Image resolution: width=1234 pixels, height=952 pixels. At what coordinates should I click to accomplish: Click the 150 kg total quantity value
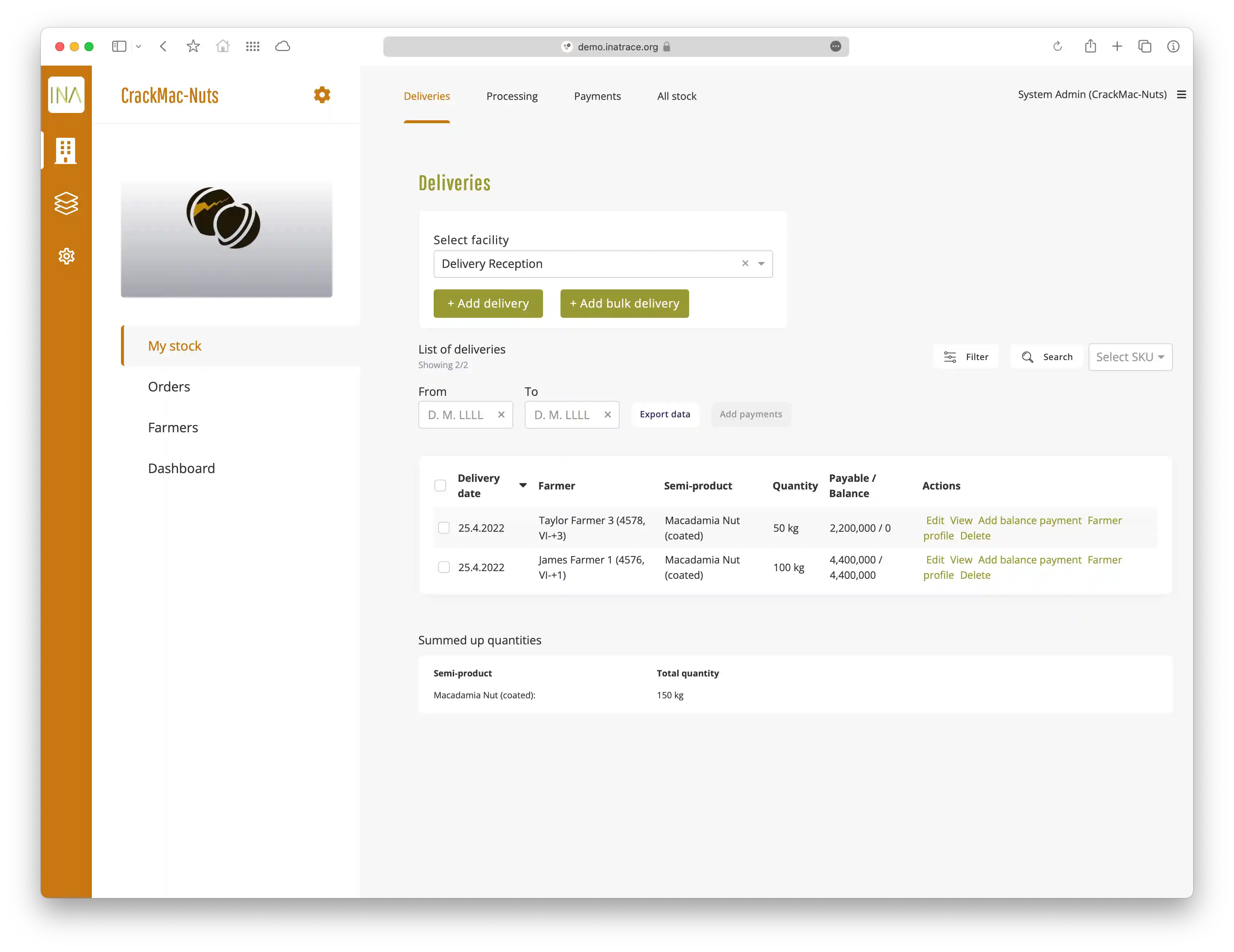coord(669,695)
